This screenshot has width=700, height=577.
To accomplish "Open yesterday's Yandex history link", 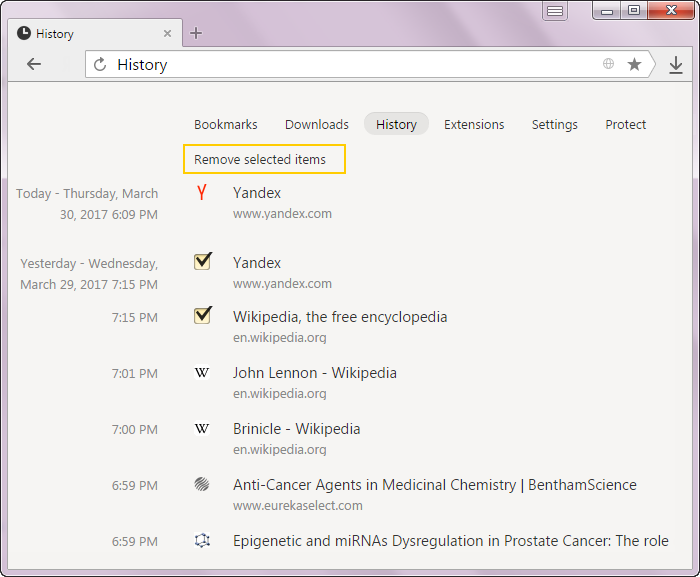I will tap(257, 263).
